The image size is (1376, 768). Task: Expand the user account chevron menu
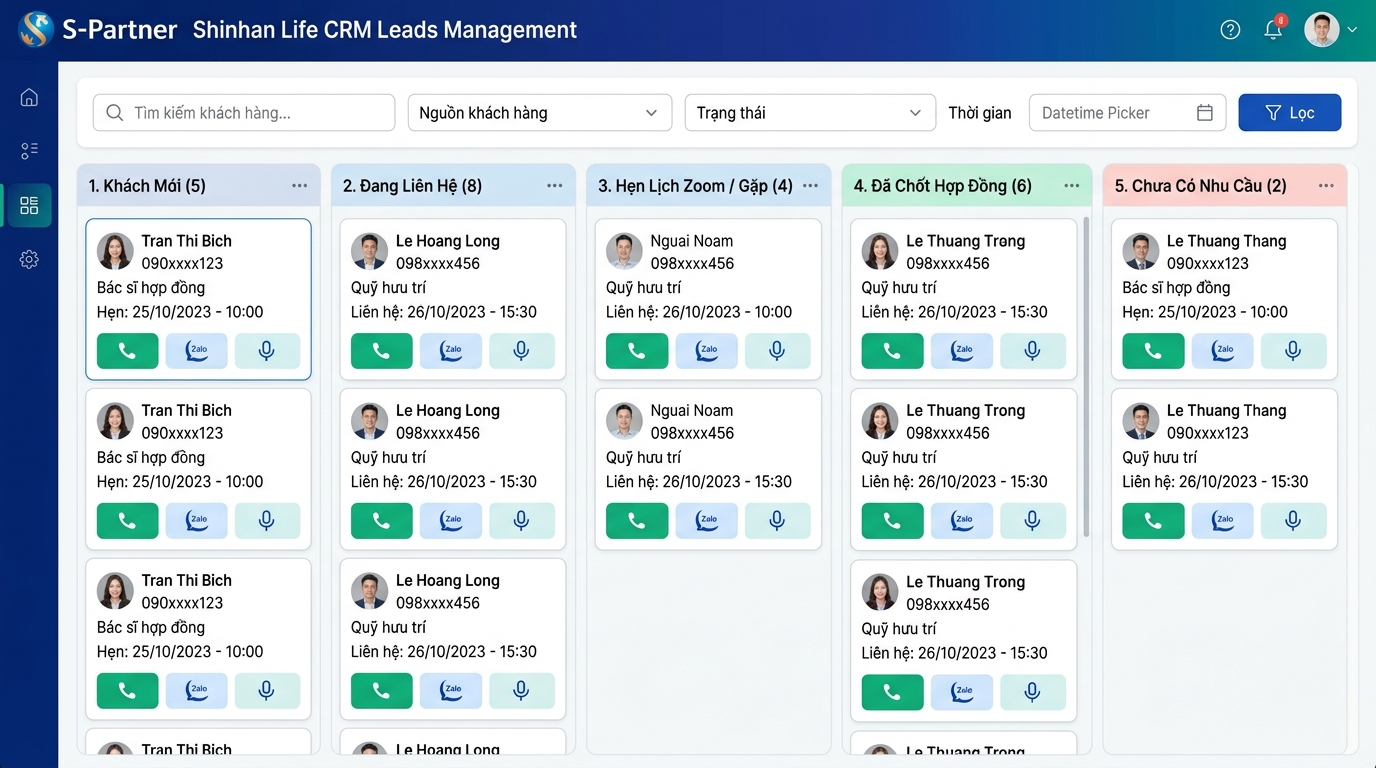tap(1353, 30)
